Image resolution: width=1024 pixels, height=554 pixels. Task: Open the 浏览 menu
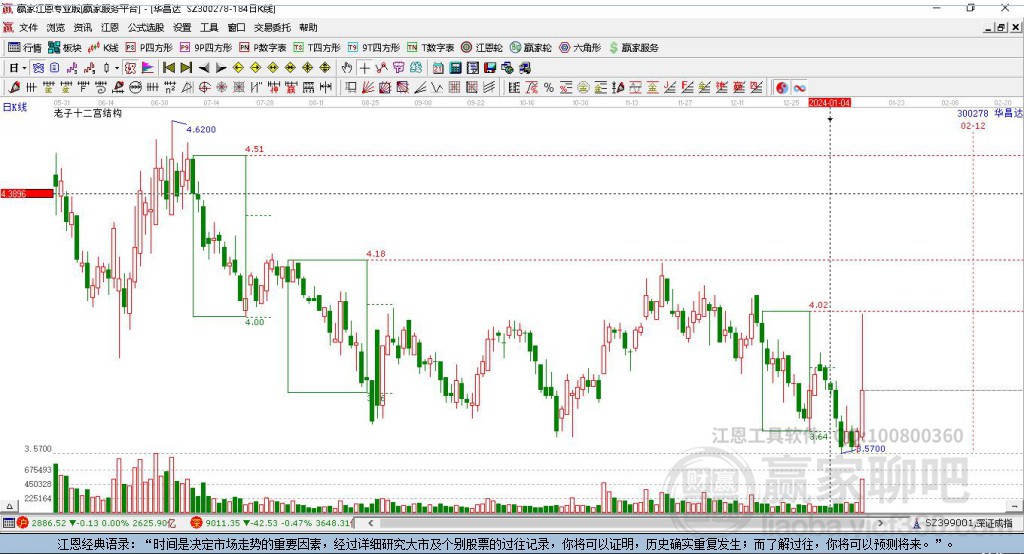(56, 27)
